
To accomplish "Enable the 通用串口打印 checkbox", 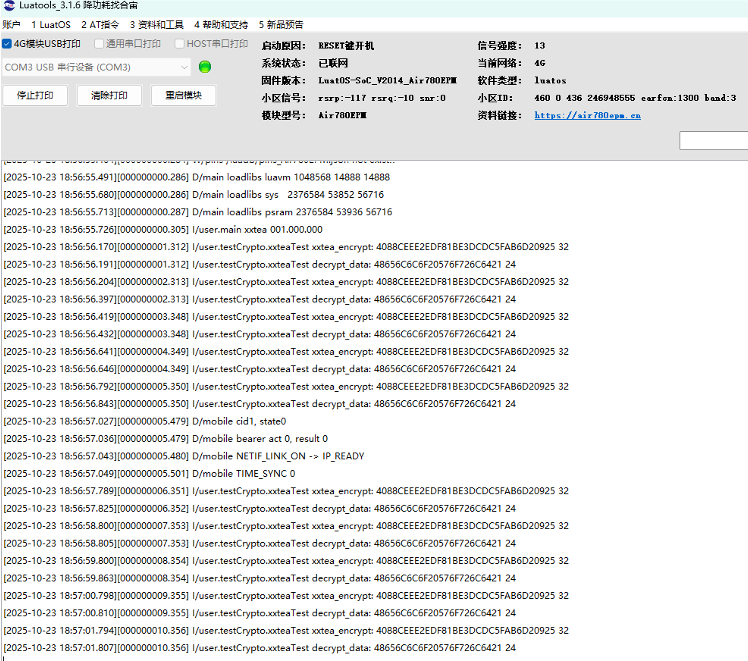I will click(99, 44).
